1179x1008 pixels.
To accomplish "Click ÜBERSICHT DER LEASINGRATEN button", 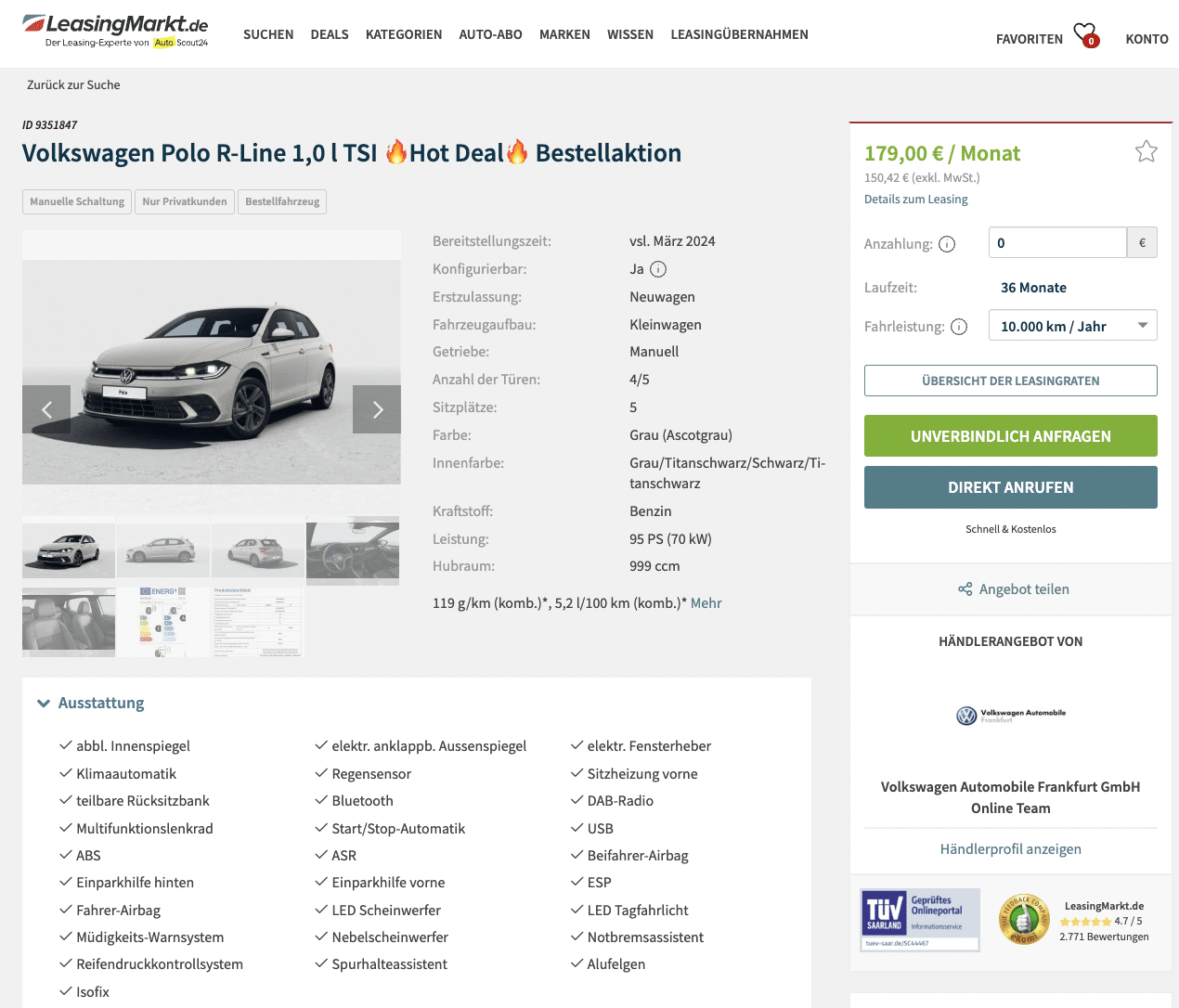I will (x=1011, y=381).
